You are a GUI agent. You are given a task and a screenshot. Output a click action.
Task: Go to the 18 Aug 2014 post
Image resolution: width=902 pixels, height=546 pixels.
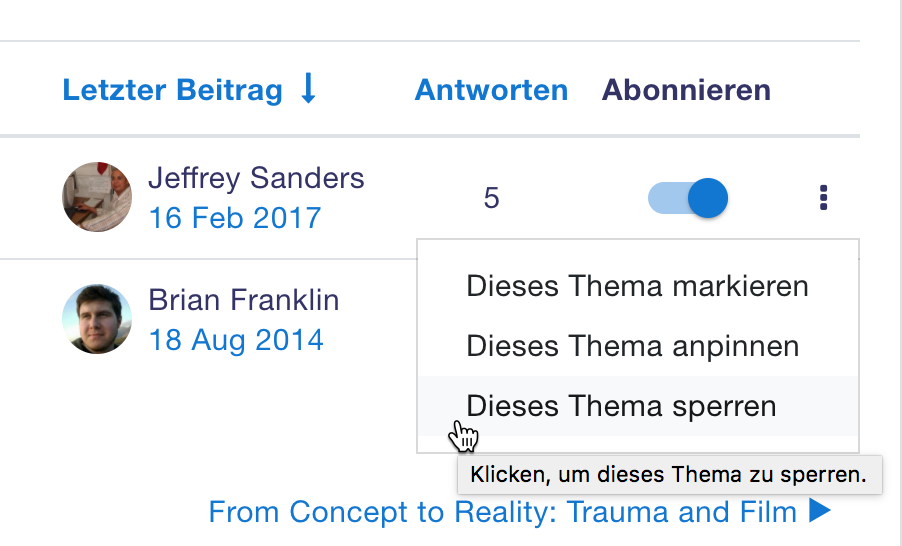(236, 340)
